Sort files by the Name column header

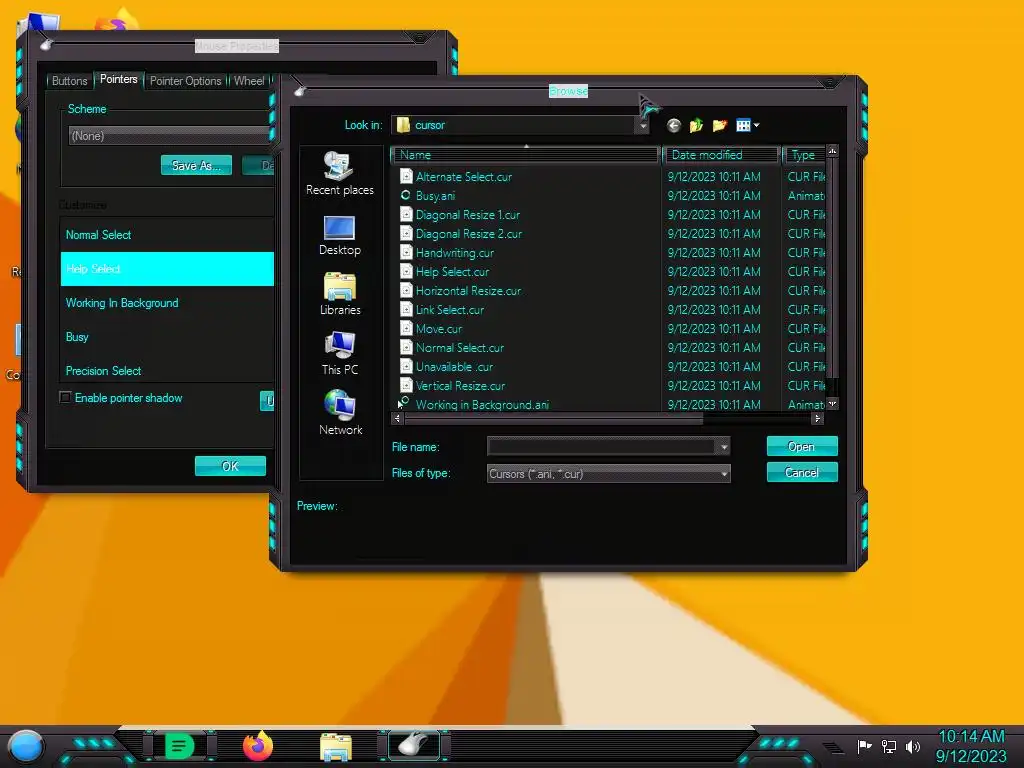click(x=526, y=155)
